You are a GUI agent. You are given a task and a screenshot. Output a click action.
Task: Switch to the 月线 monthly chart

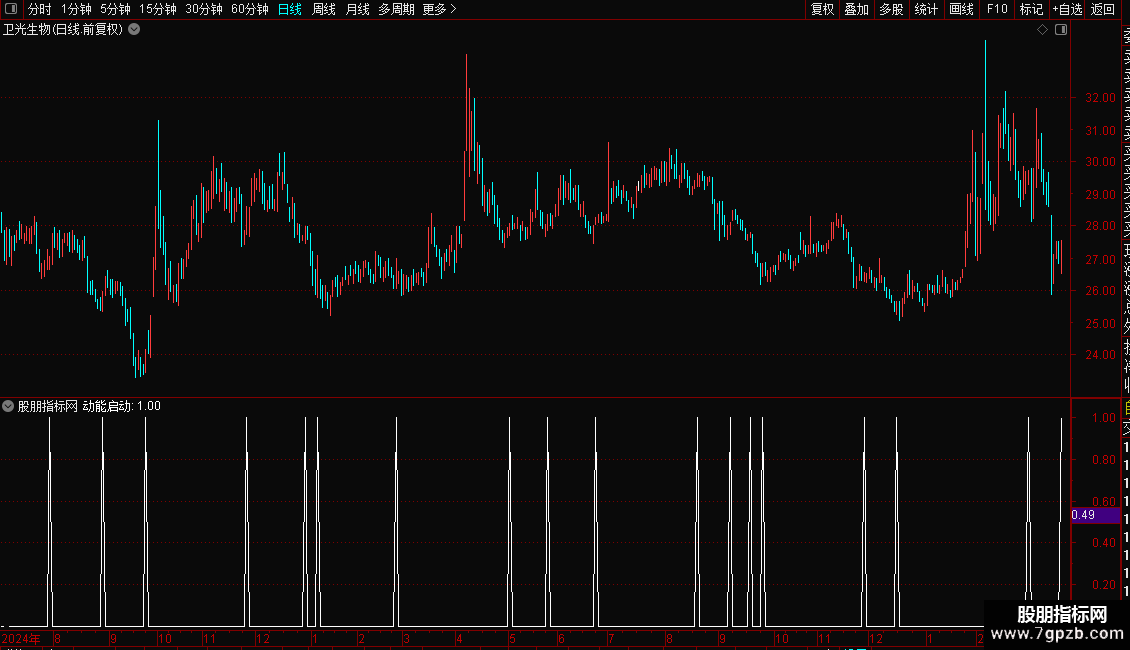pyautogui.click(x=357, y=9)
